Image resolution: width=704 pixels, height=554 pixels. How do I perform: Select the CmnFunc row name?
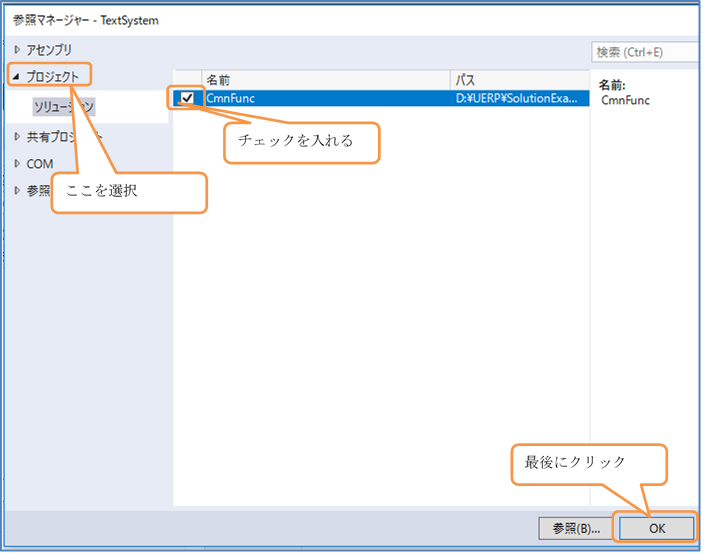click(230, 98)
